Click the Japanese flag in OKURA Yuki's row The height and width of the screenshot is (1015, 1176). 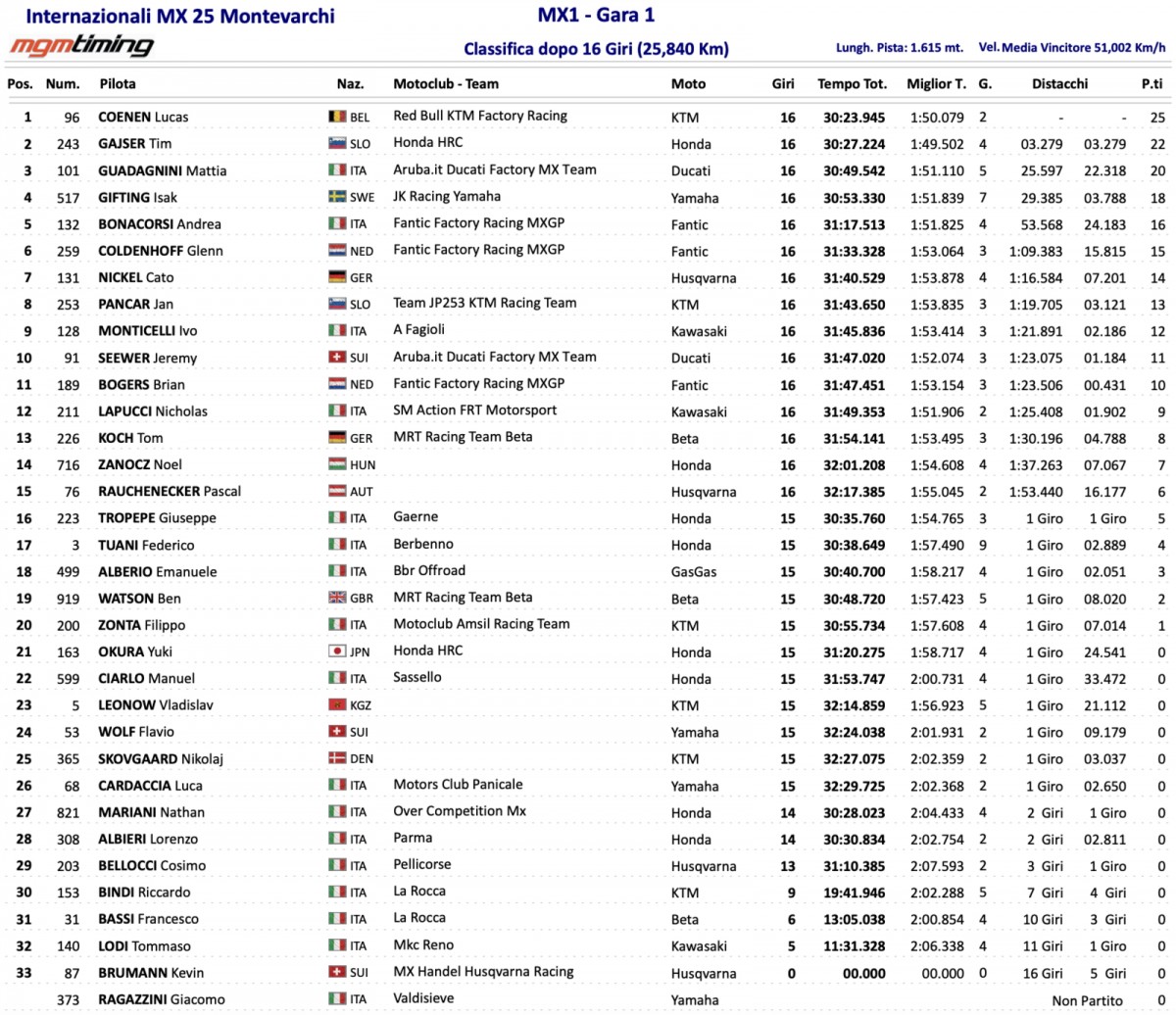(x=337, y=652)
